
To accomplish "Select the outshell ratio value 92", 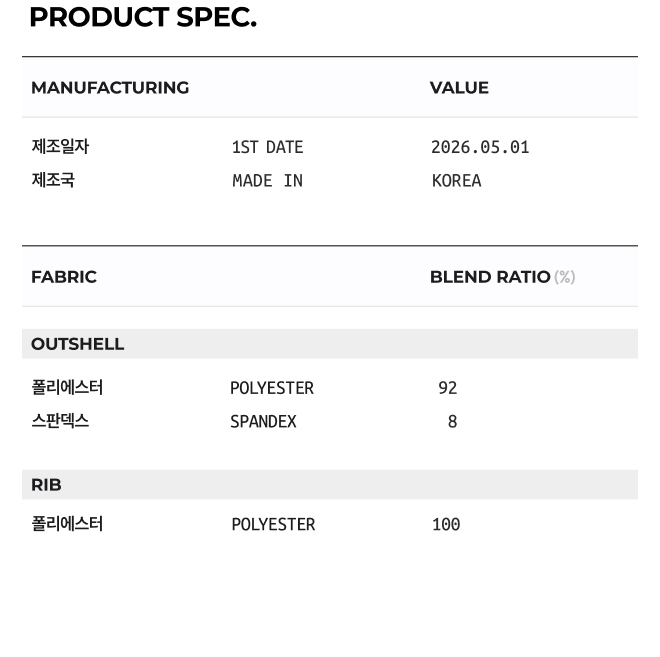I will (447, 388).
